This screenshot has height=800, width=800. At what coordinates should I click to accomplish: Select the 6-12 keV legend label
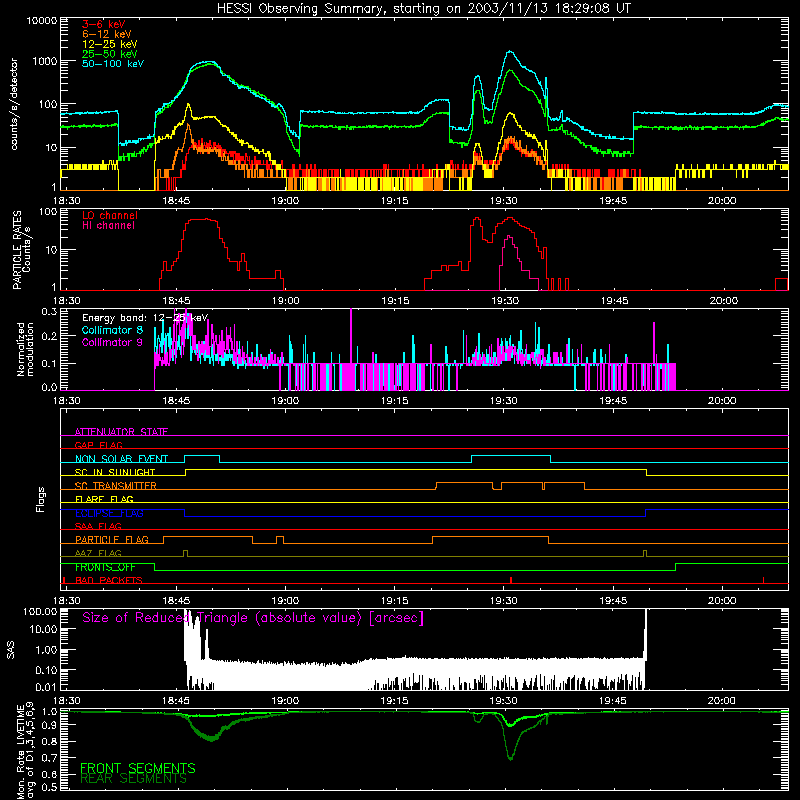pyautogui.click(x=106, y=34)
